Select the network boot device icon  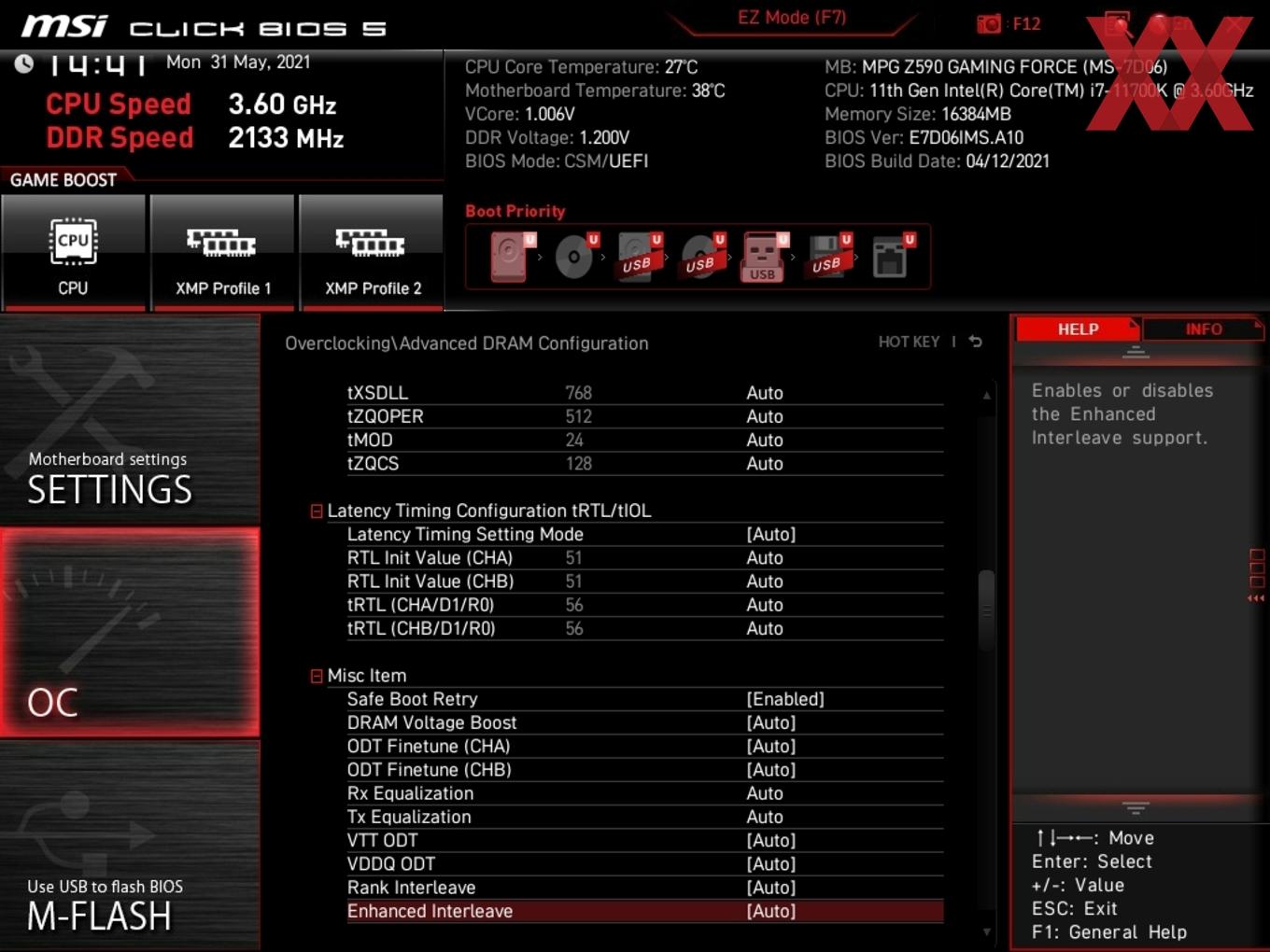pos(892,257)
